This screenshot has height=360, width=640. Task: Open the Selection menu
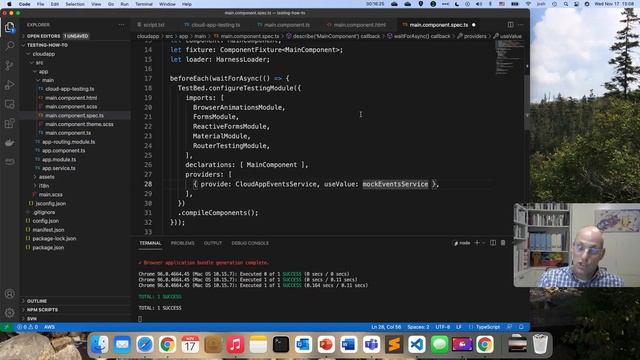coord(75,4)
